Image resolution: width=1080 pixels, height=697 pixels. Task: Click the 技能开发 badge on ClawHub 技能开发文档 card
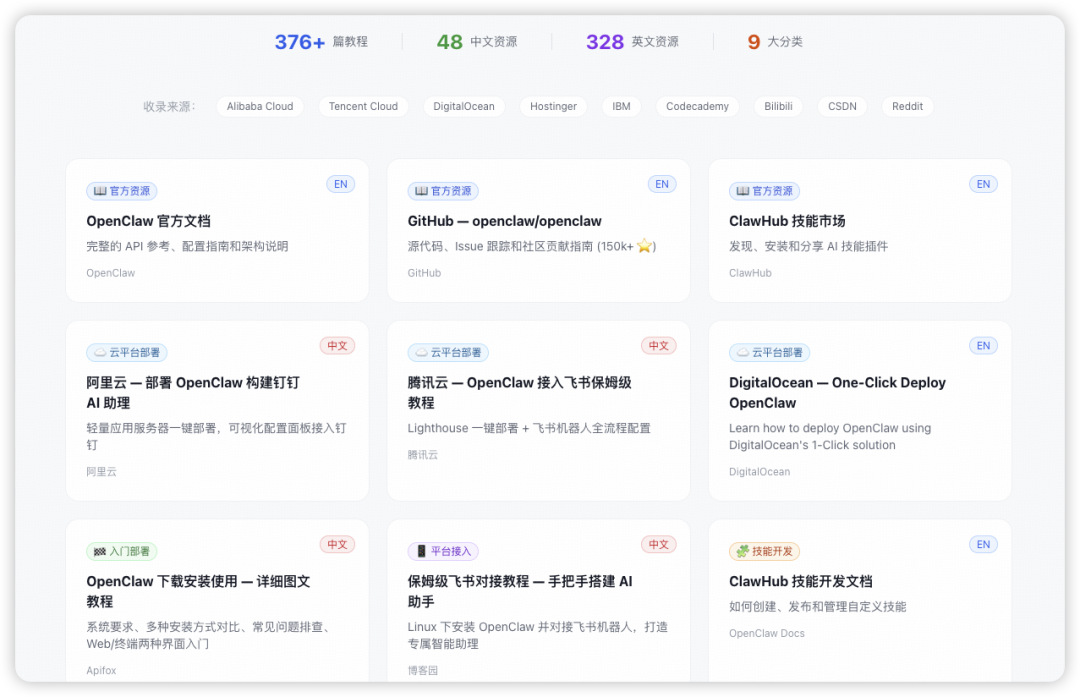[764, 551]
